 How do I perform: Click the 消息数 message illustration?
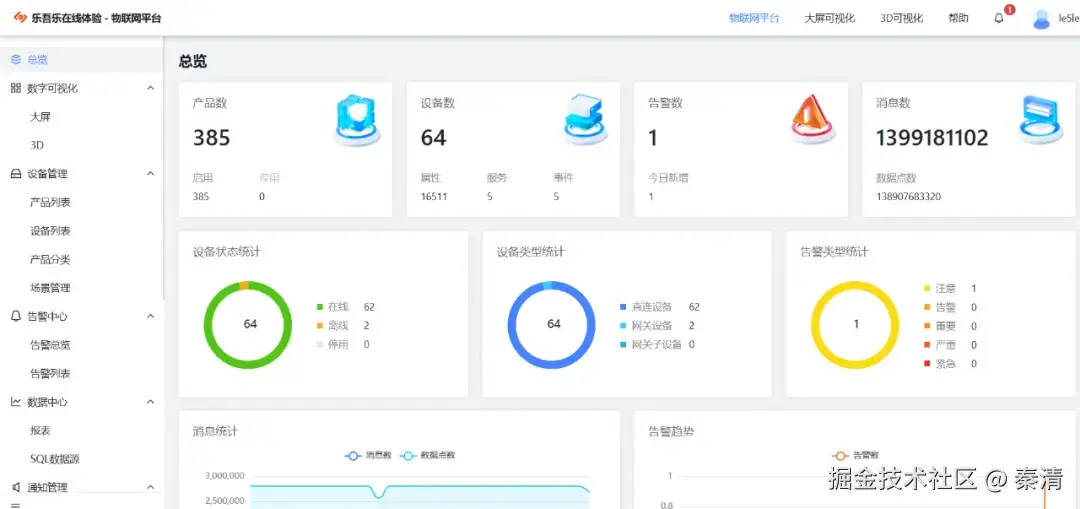1039,119
